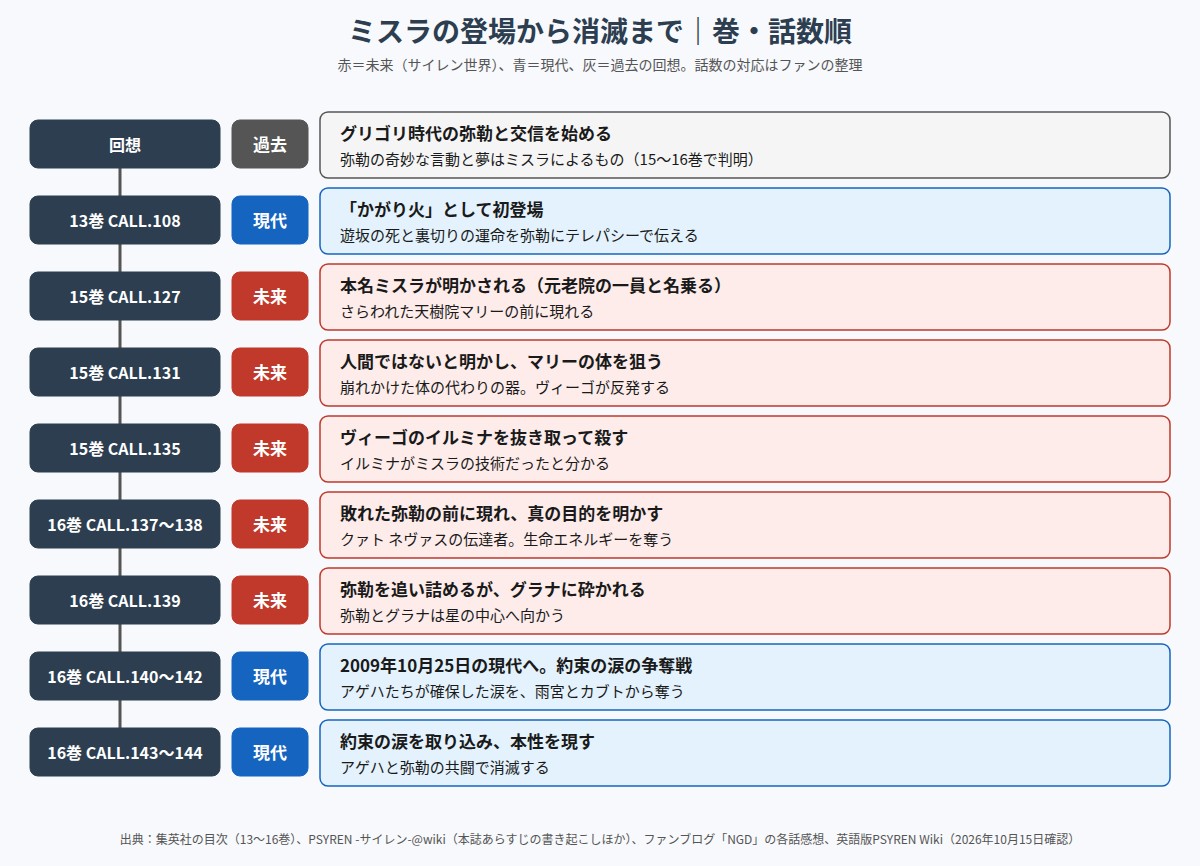
Task: Click text イルミナがミスラの技術だったと分かる
Action: [475, 463]
